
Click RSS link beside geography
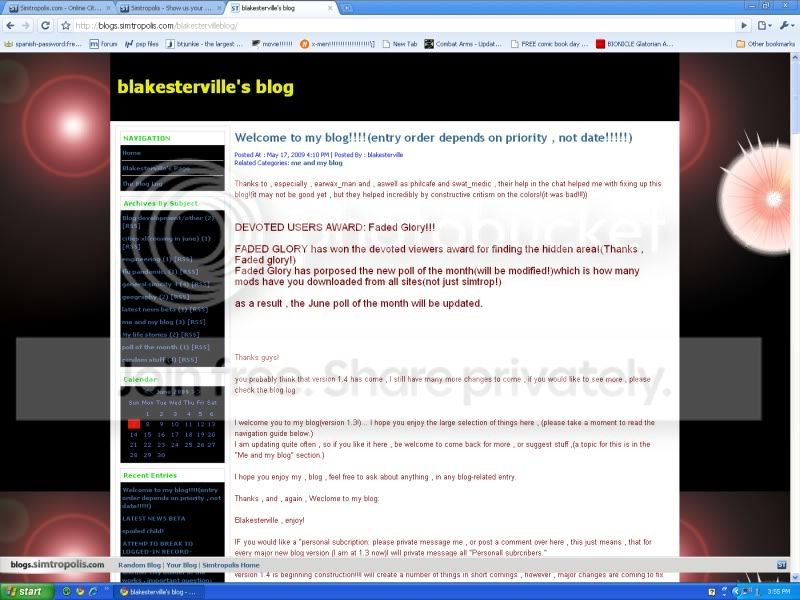click(x=180, y=297)
